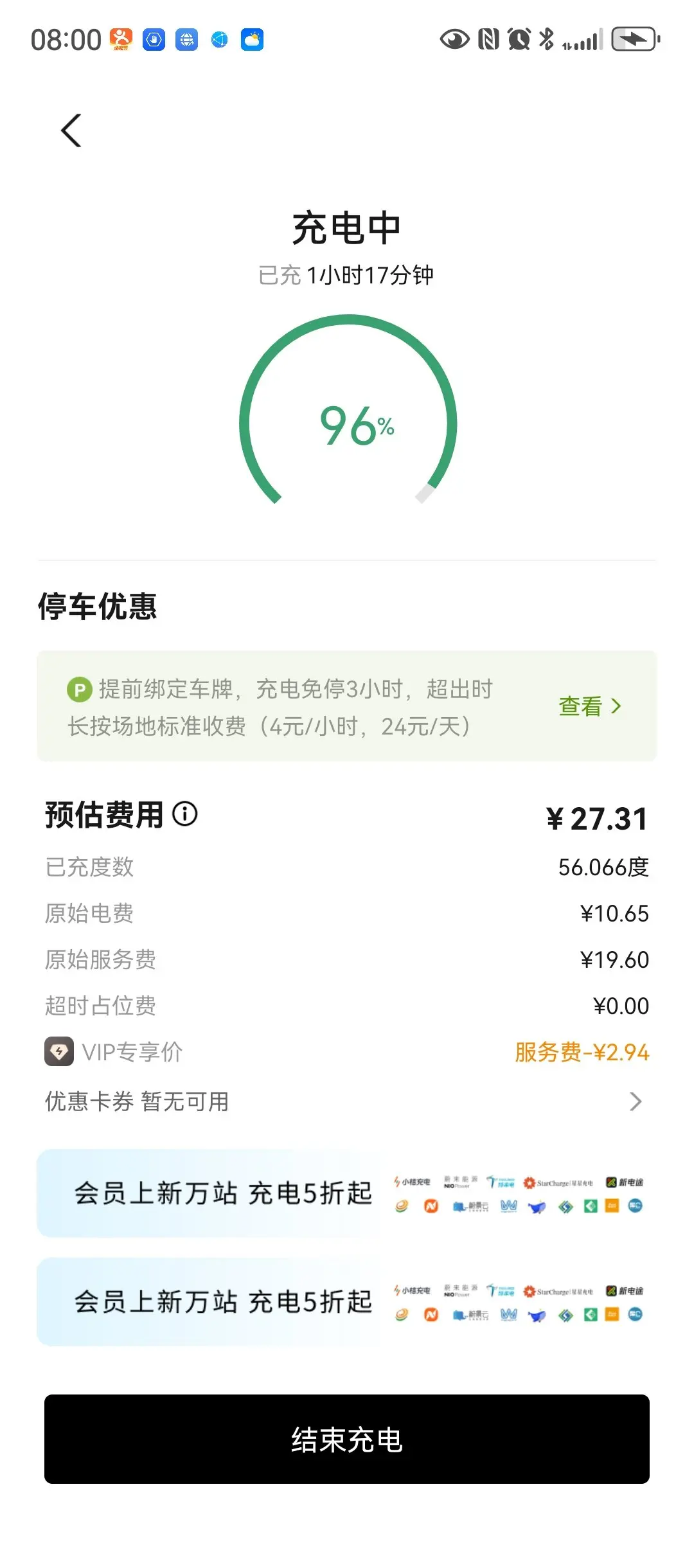Tap the 结束充电 button
The image size is (694, 1568).
347,1439
